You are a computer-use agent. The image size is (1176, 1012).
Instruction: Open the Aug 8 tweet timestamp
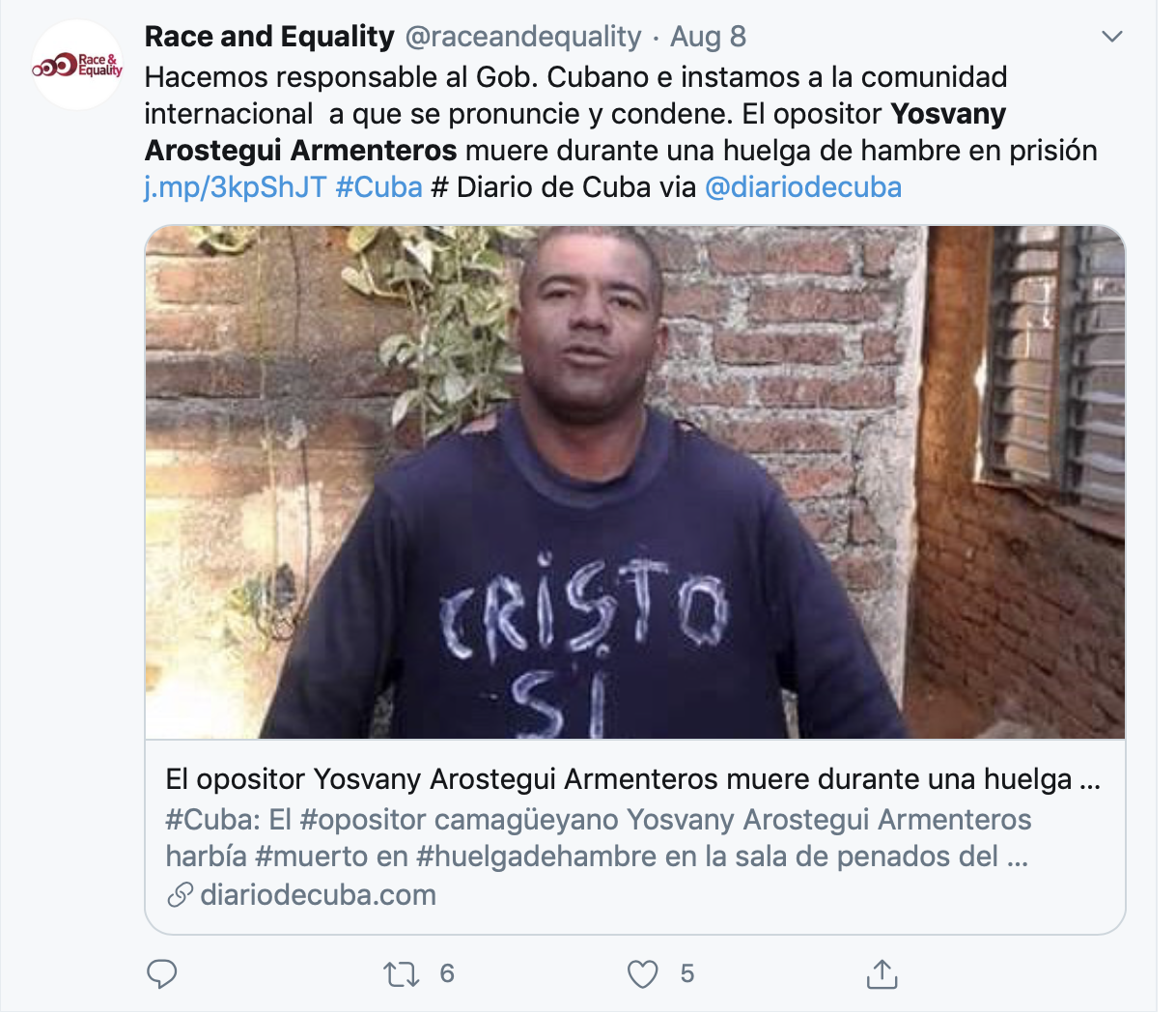pos(708,37)
